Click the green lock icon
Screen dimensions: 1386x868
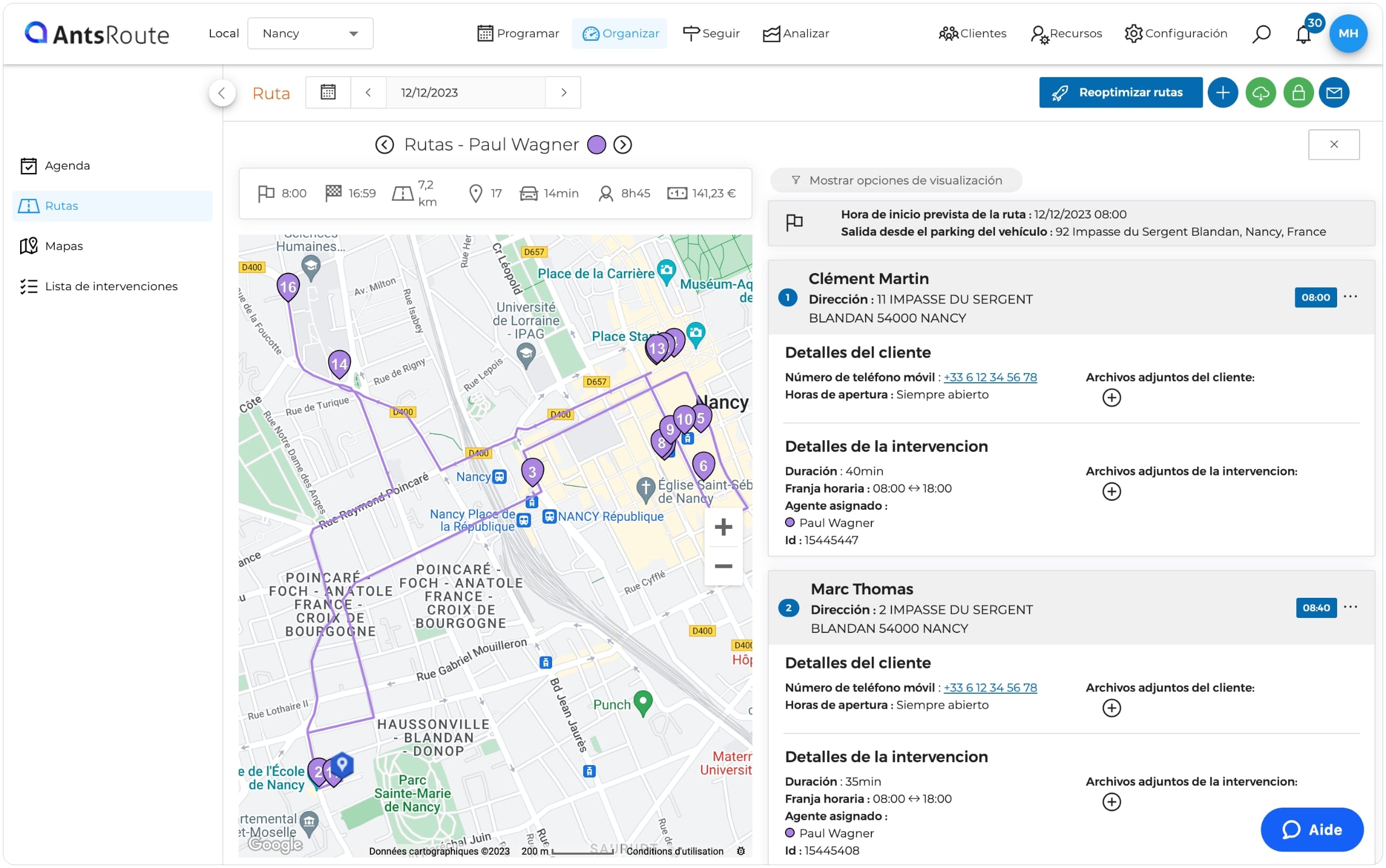(1299, 92)
